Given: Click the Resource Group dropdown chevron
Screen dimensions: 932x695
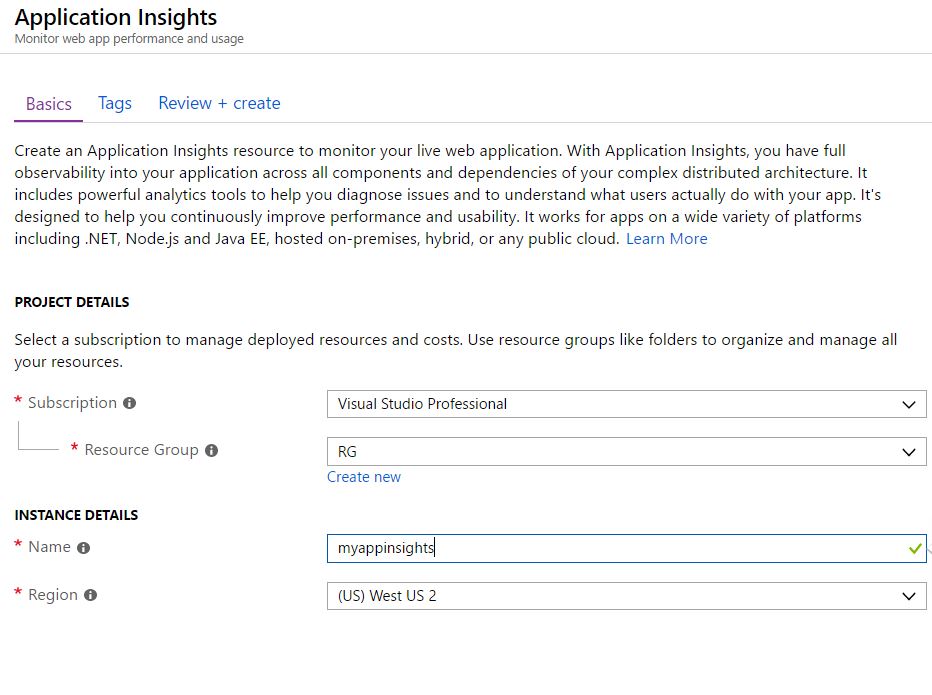Looking at the screenshot, I should click(x=909, y=452).
